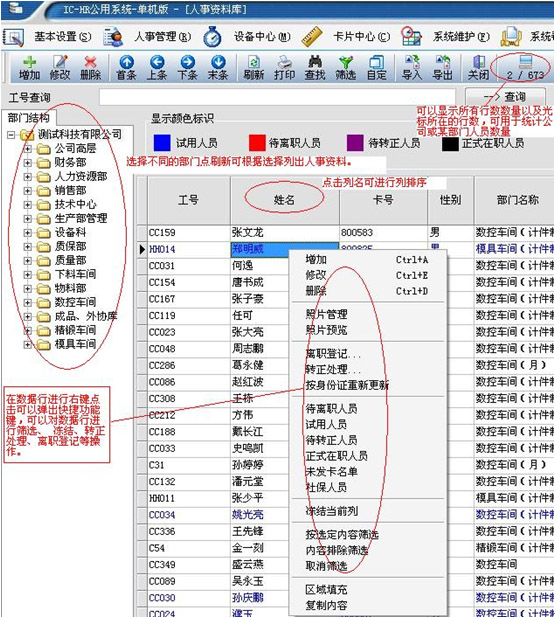Click the 打印 printer icon
The width and height of the screenshot is (556, 618).
(285, 62)
